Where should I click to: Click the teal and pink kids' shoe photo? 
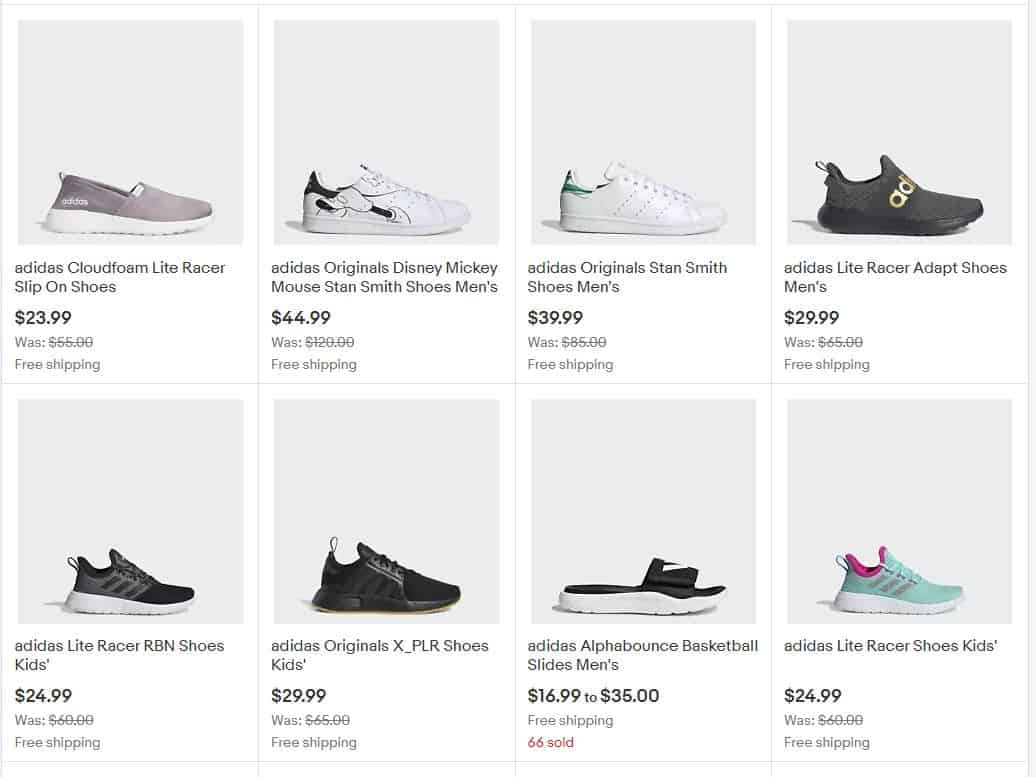click(x=897, y=510)
